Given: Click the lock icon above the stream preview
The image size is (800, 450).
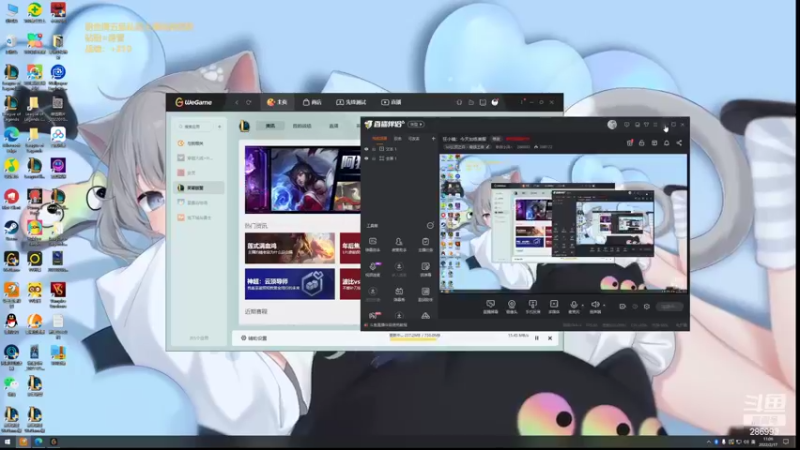Looking at the screenshot, I should [x=642, y=143].
